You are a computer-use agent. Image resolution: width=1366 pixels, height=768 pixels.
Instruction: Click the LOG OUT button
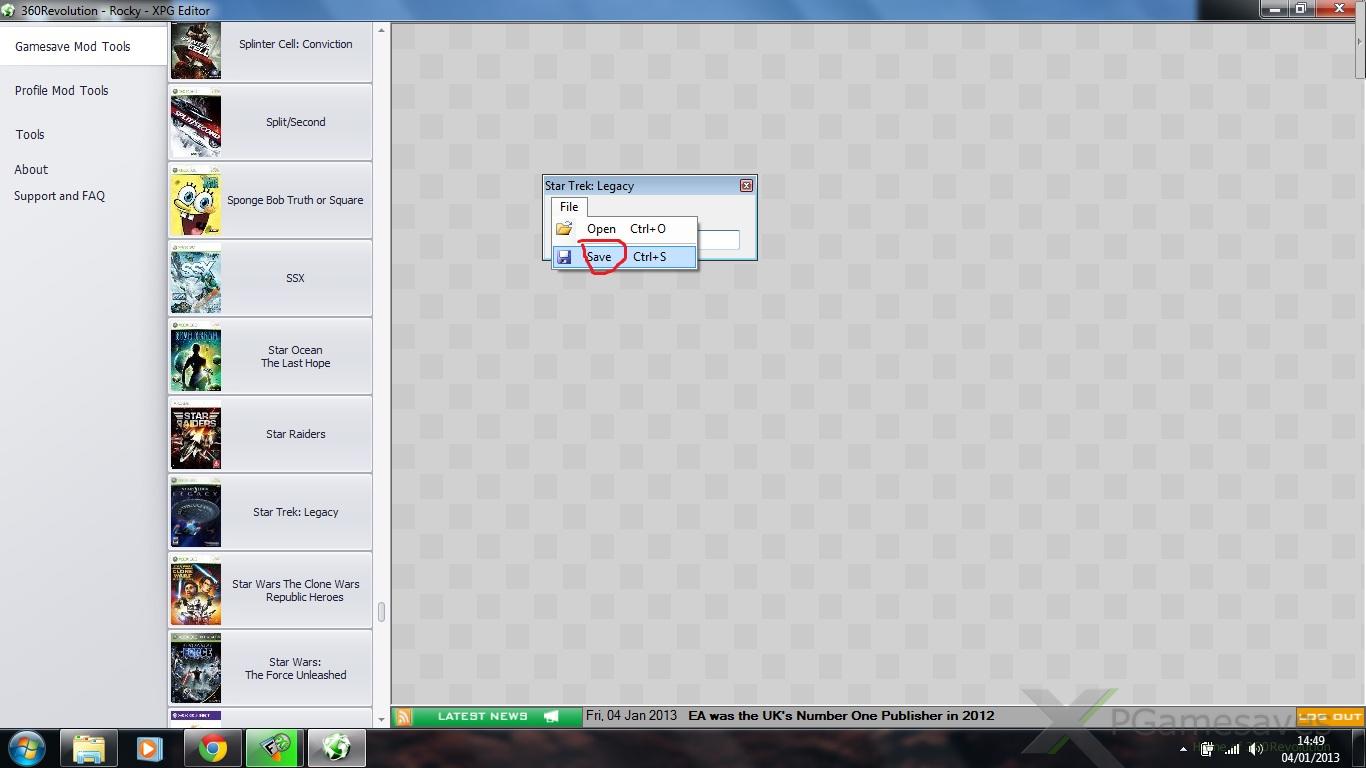1330,716
